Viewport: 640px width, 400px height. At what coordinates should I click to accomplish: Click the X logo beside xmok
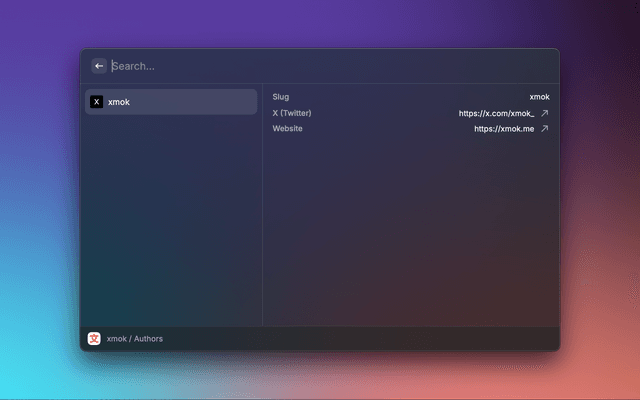(96, 102)
